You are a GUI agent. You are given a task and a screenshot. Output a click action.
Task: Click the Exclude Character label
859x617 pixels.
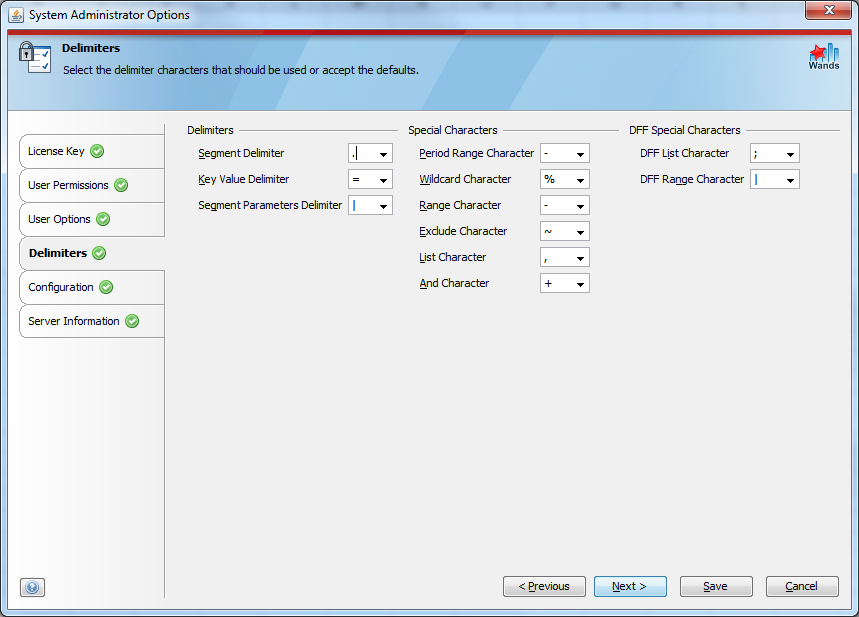click(x=463, y=231)
